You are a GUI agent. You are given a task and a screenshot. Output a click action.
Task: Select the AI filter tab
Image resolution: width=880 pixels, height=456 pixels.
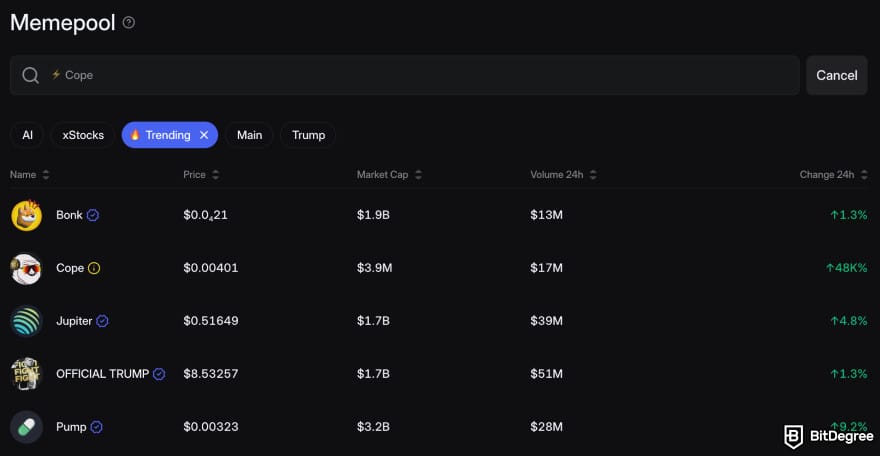[27, 135]
